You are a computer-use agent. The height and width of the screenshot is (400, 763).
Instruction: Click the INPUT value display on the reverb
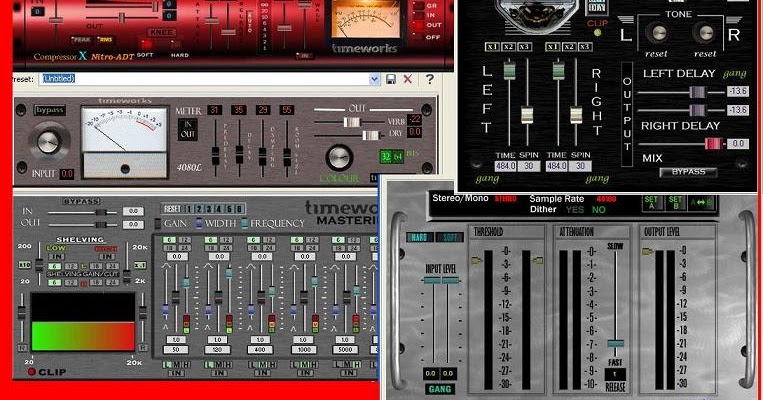[67, 174]
